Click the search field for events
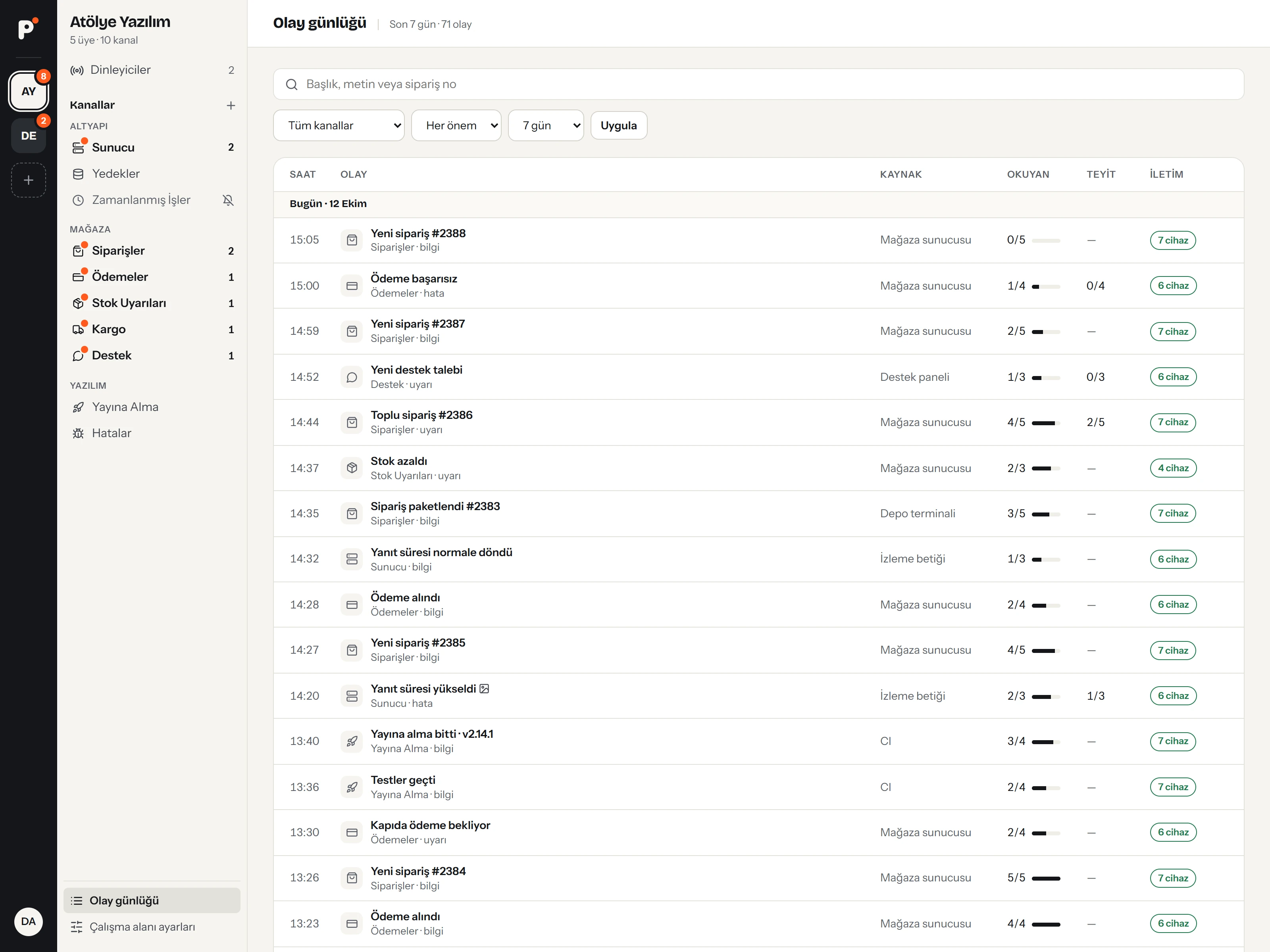The image size is (1270, 952). 758,84
